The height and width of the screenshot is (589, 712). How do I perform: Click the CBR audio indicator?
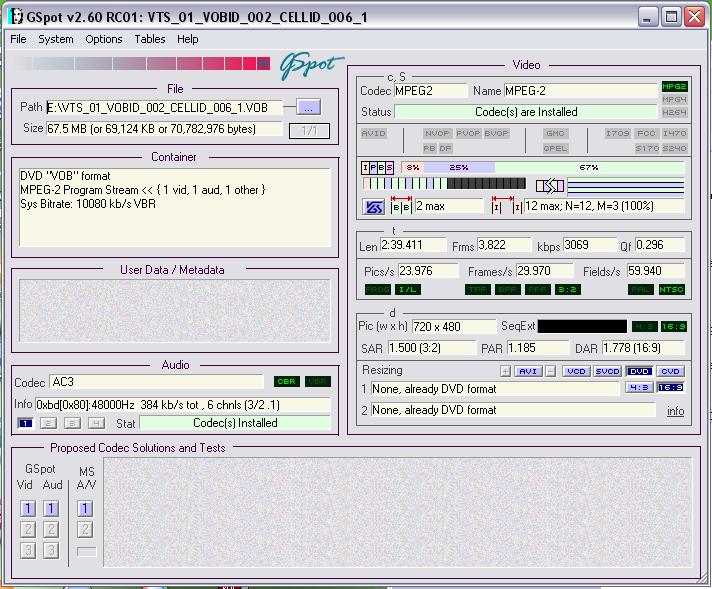(287, 381)
